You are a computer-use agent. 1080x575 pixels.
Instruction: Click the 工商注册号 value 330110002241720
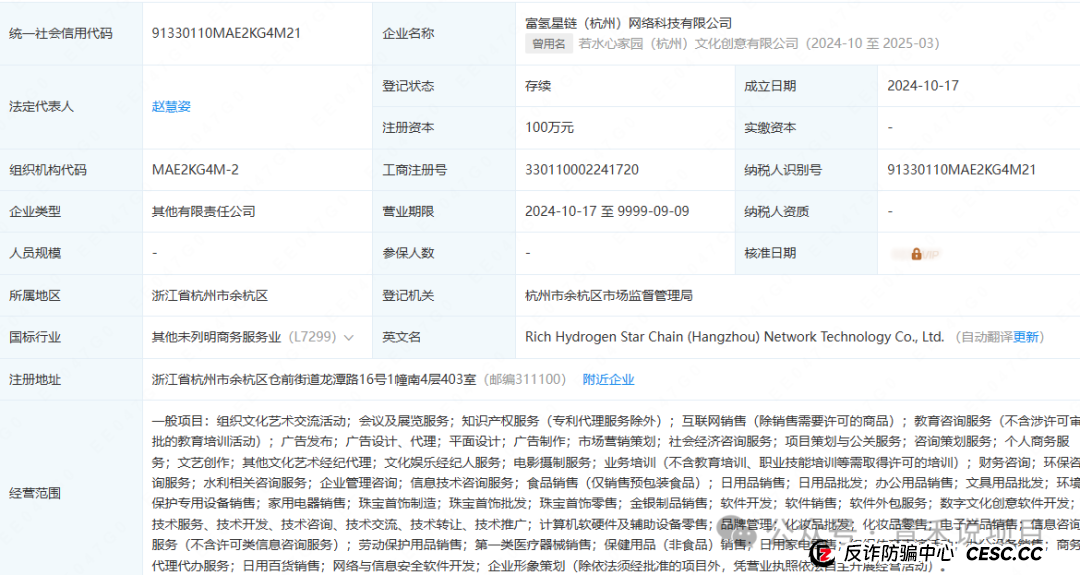click(581, 170)
